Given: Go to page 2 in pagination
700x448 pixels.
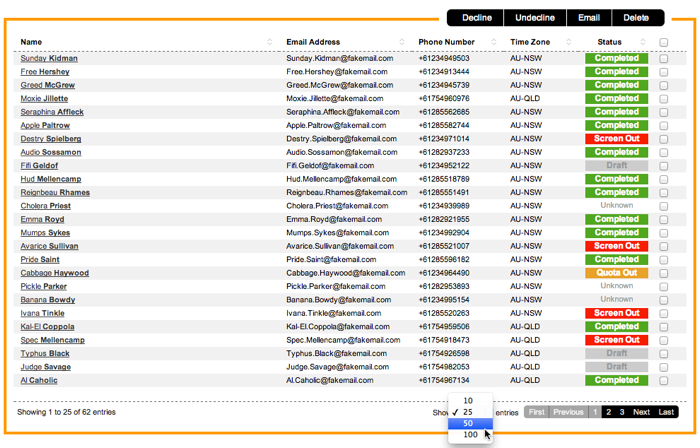Looking at the screenshot, I should 608,412.
